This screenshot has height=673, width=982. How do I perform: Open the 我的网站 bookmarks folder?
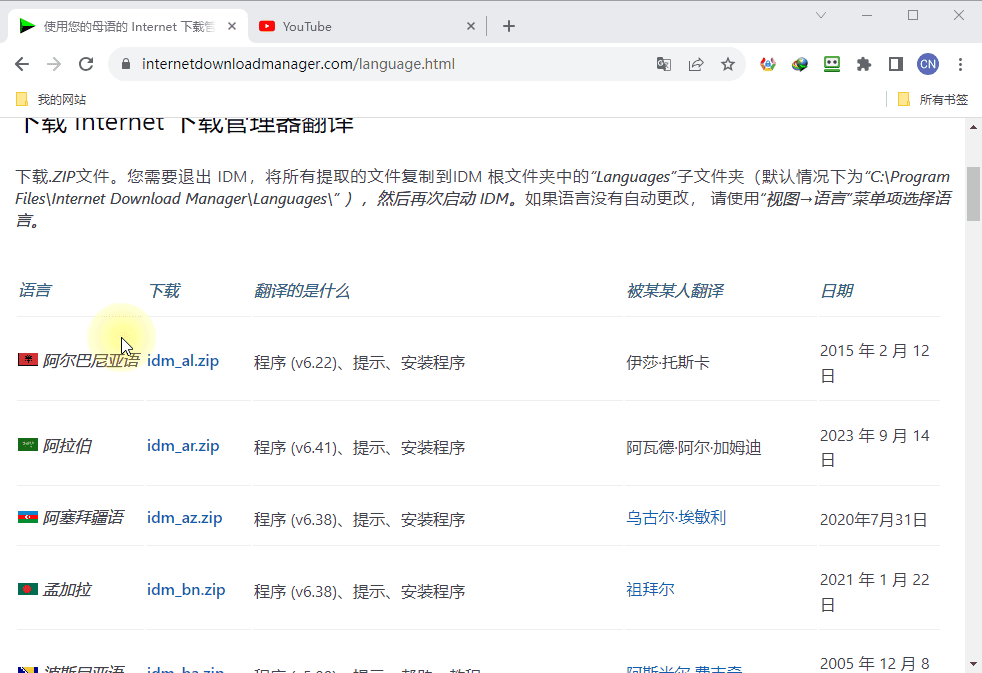point(51,100)
